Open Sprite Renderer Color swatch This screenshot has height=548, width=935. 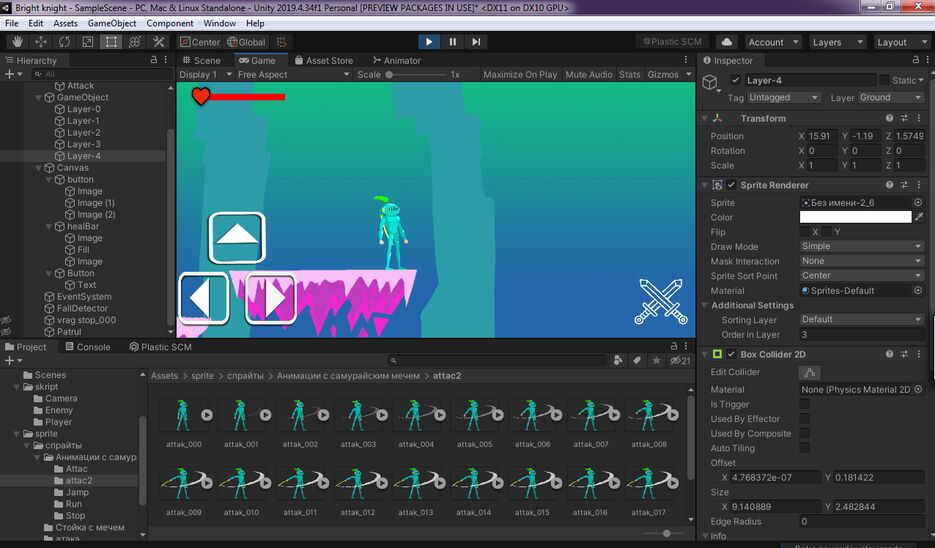855,217
